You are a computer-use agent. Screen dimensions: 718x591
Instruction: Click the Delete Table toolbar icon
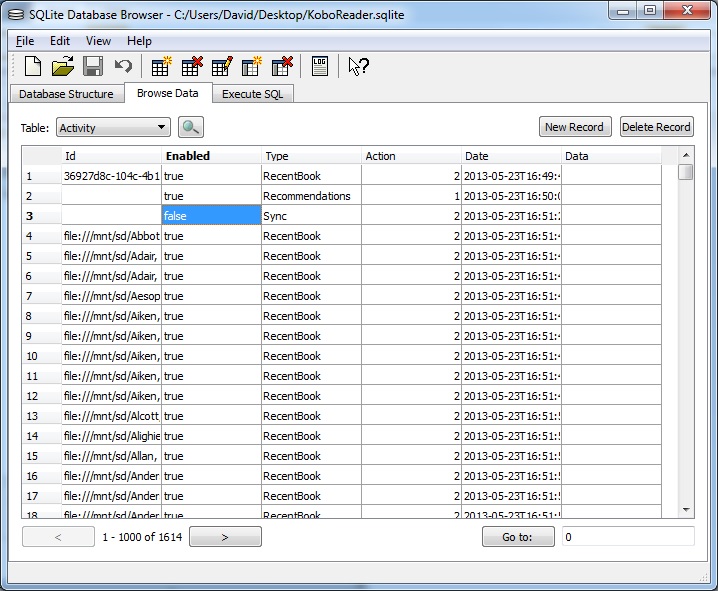coord(192,66)
